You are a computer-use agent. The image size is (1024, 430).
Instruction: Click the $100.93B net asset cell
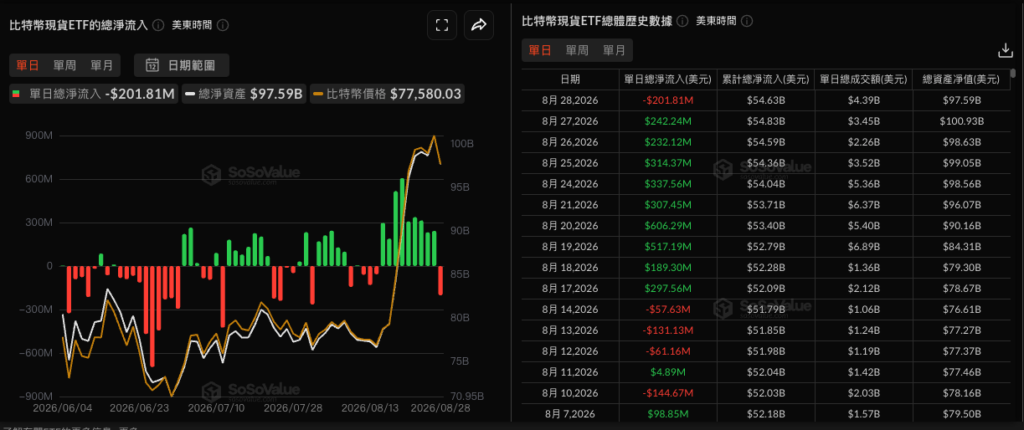tap(961, 122)
